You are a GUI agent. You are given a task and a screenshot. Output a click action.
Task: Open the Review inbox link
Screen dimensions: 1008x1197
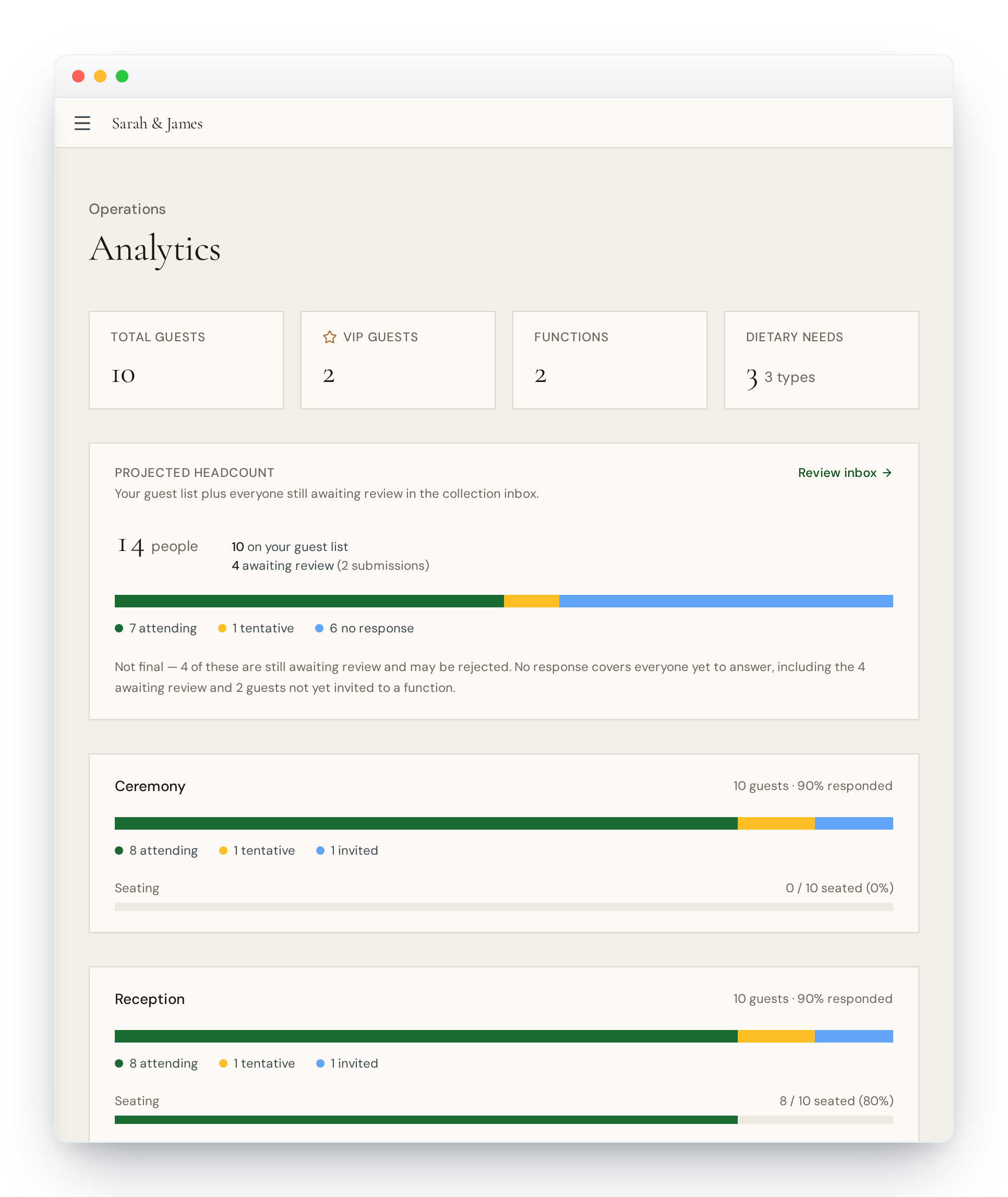pyautogui.click(x=845, y=473)
